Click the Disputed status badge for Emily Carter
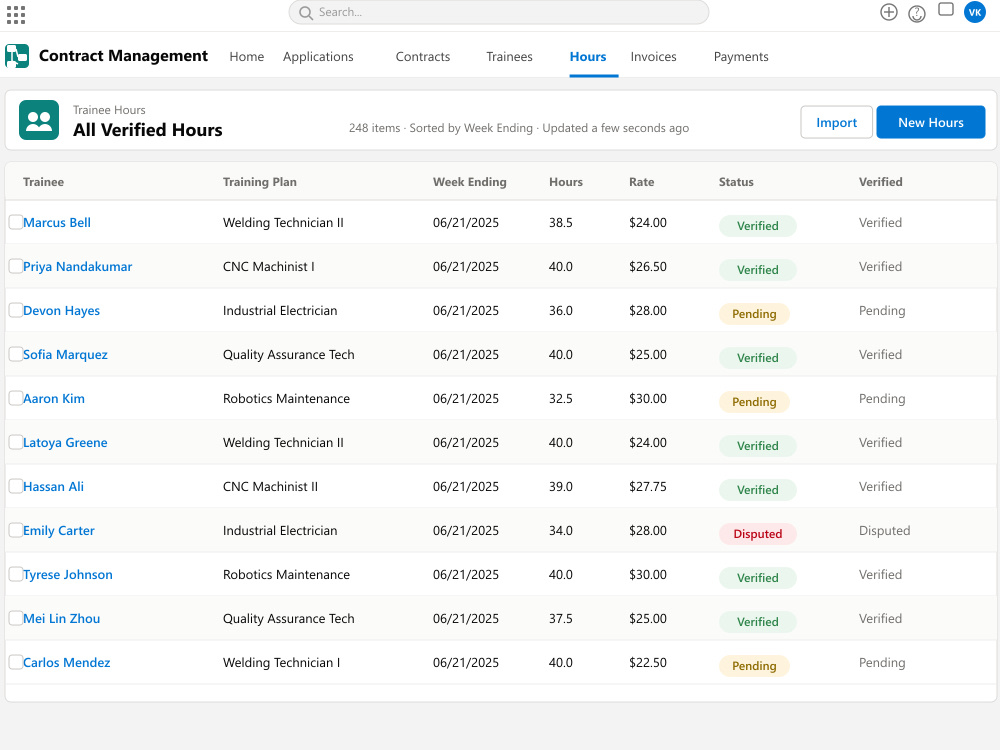 (758, 534)
